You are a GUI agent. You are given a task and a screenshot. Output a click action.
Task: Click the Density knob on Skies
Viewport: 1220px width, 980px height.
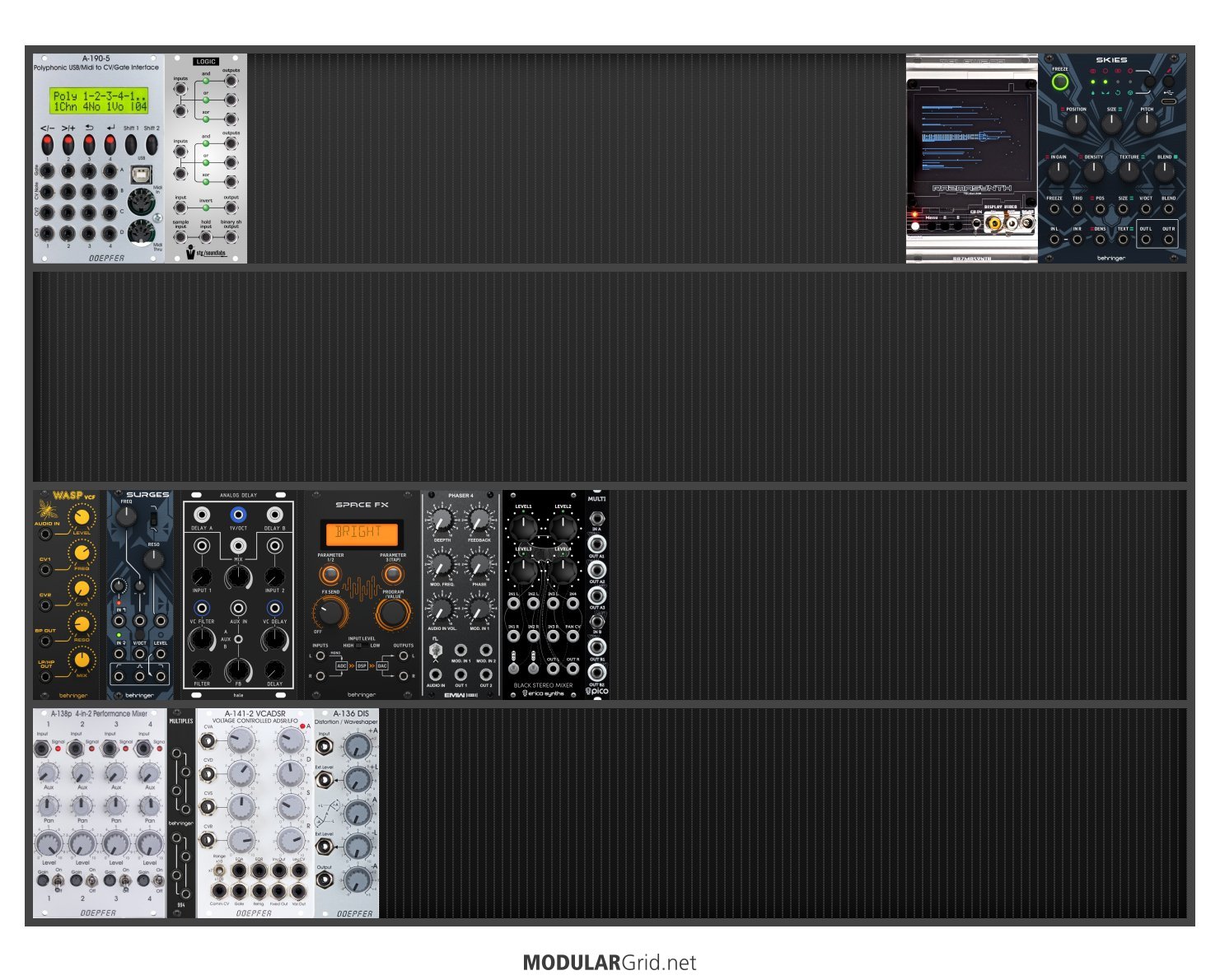(1093, 171)
